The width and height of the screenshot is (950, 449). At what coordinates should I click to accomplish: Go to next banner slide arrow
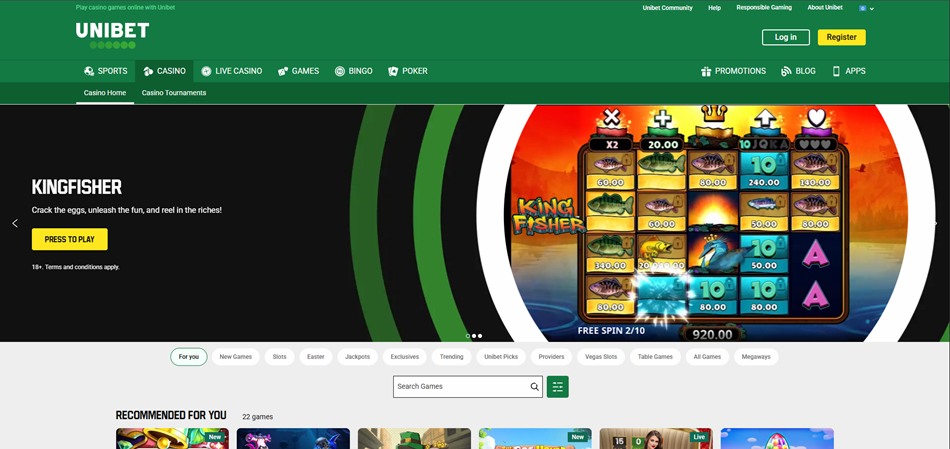pyautogui.click(x=935, y=224)
